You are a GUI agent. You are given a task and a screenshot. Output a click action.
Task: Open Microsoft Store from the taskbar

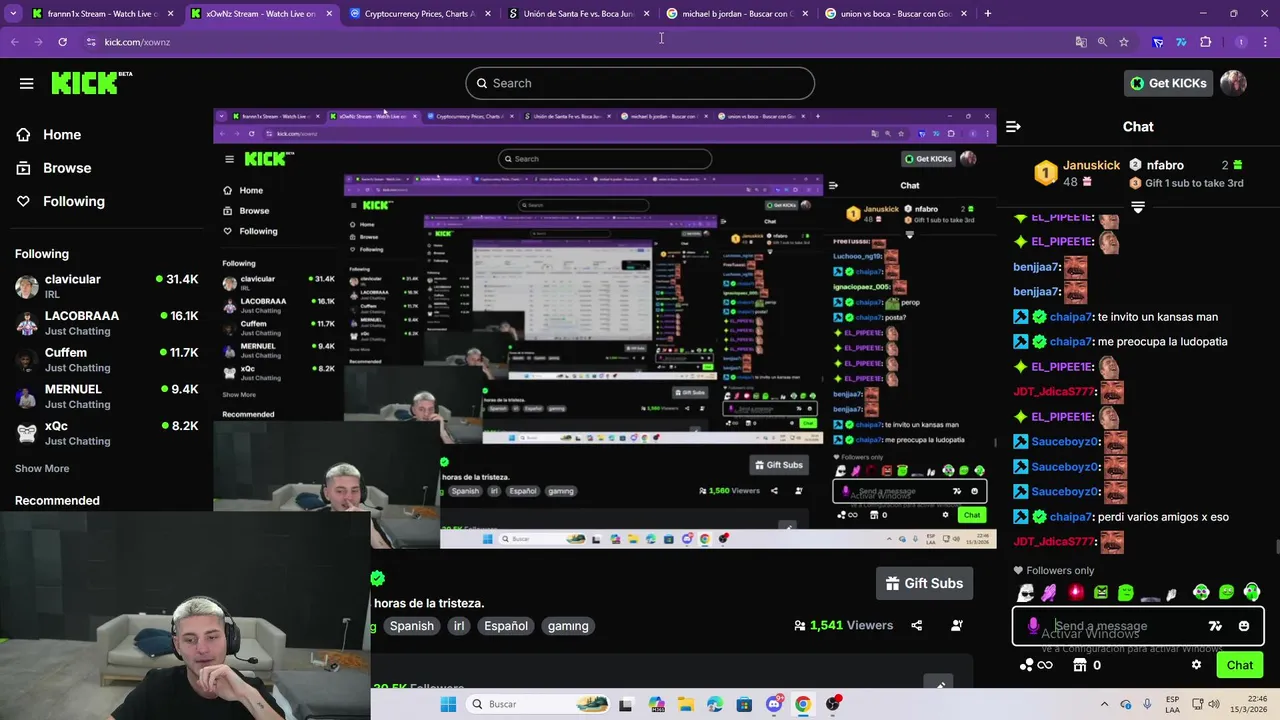(x=744, y=704)
